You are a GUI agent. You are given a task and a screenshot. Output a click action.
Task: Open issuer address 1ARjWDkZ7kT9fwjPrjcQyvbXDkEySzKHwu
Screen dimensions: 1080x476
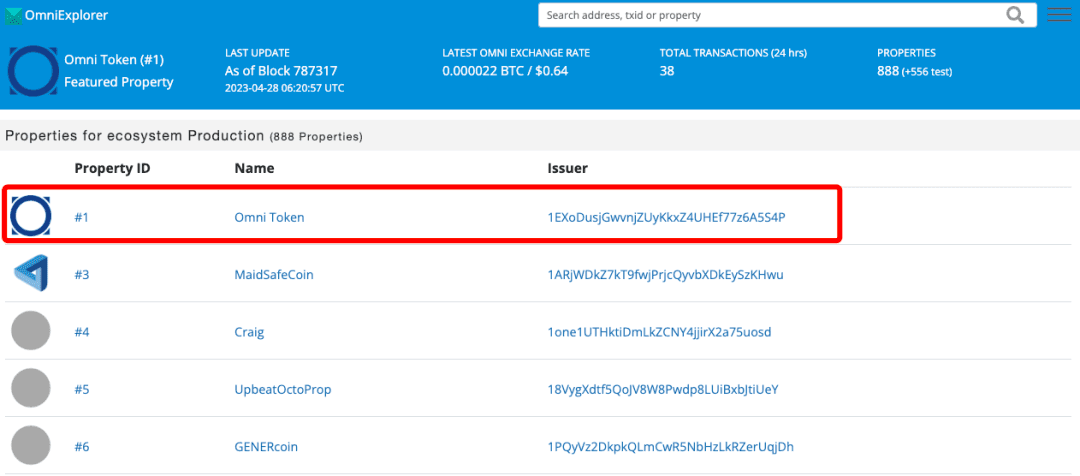click(665, 275)
